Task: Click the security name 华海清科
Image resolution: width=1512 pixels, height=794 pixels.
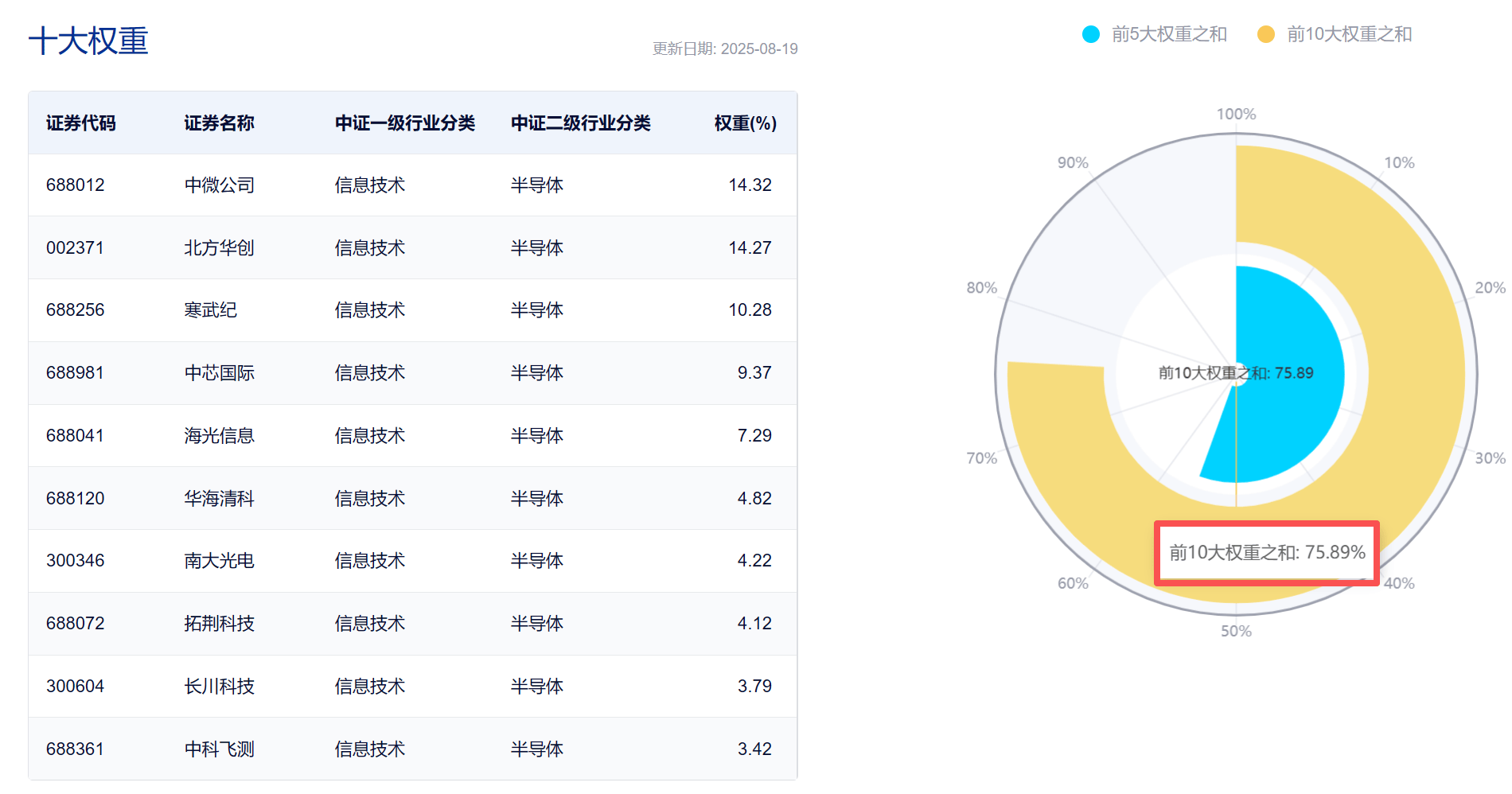Action: click(220, 499)
